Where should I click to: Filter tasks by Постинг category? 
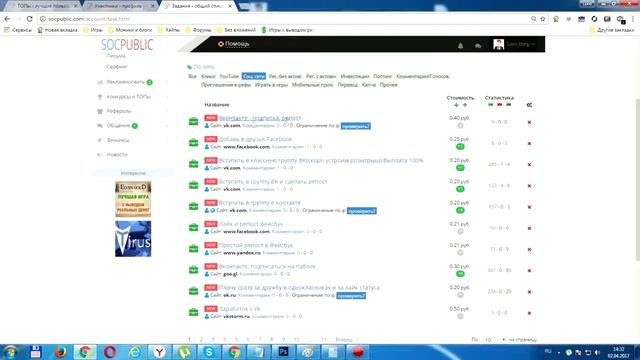pyautogui.click(x=382, y=76)
